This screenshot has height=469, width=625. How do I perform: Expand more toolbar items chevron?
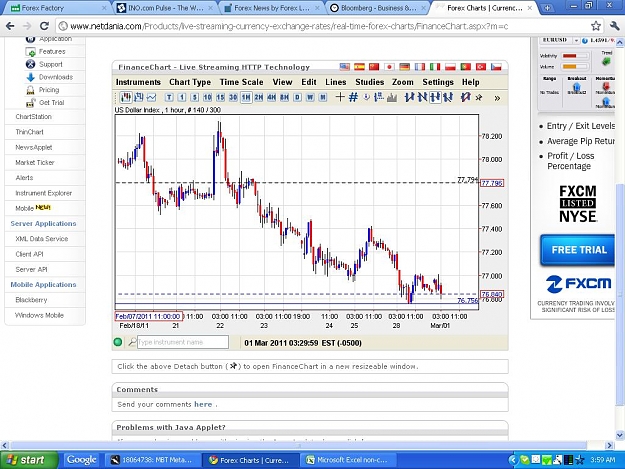pos(497,98)
